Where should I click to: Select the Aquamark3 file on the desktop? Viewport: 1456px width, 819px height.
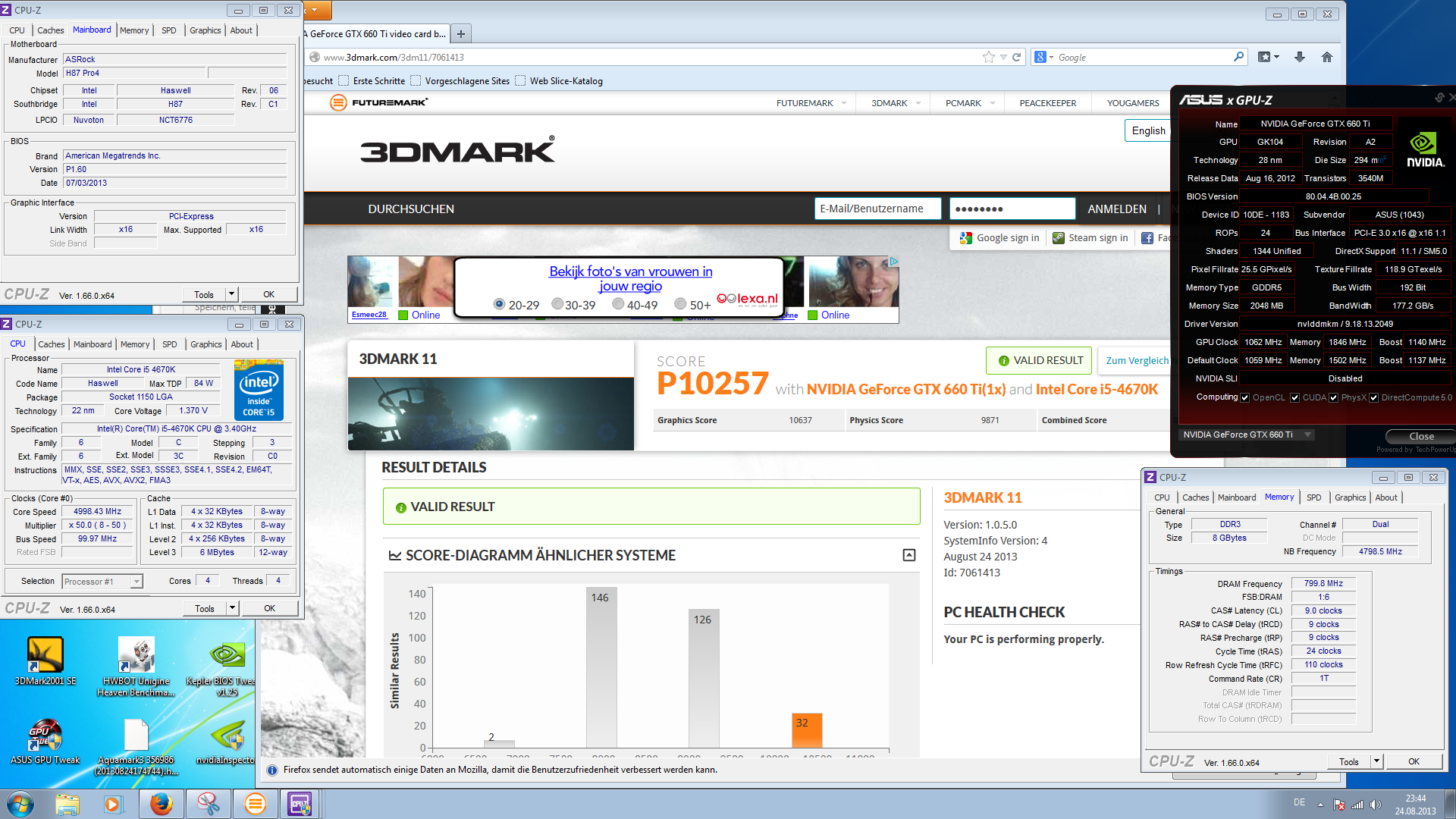coord(136,747)
